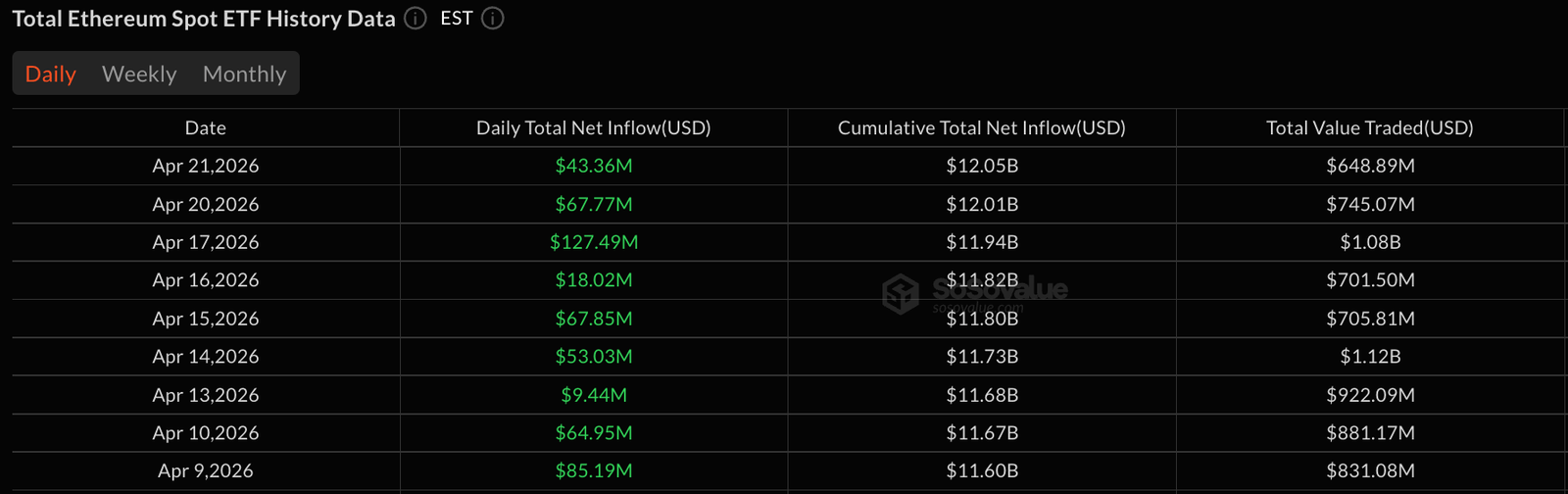This screenshot has height=494, width=1568.
Task: Click info icon beside EST label
Action: 493,19
